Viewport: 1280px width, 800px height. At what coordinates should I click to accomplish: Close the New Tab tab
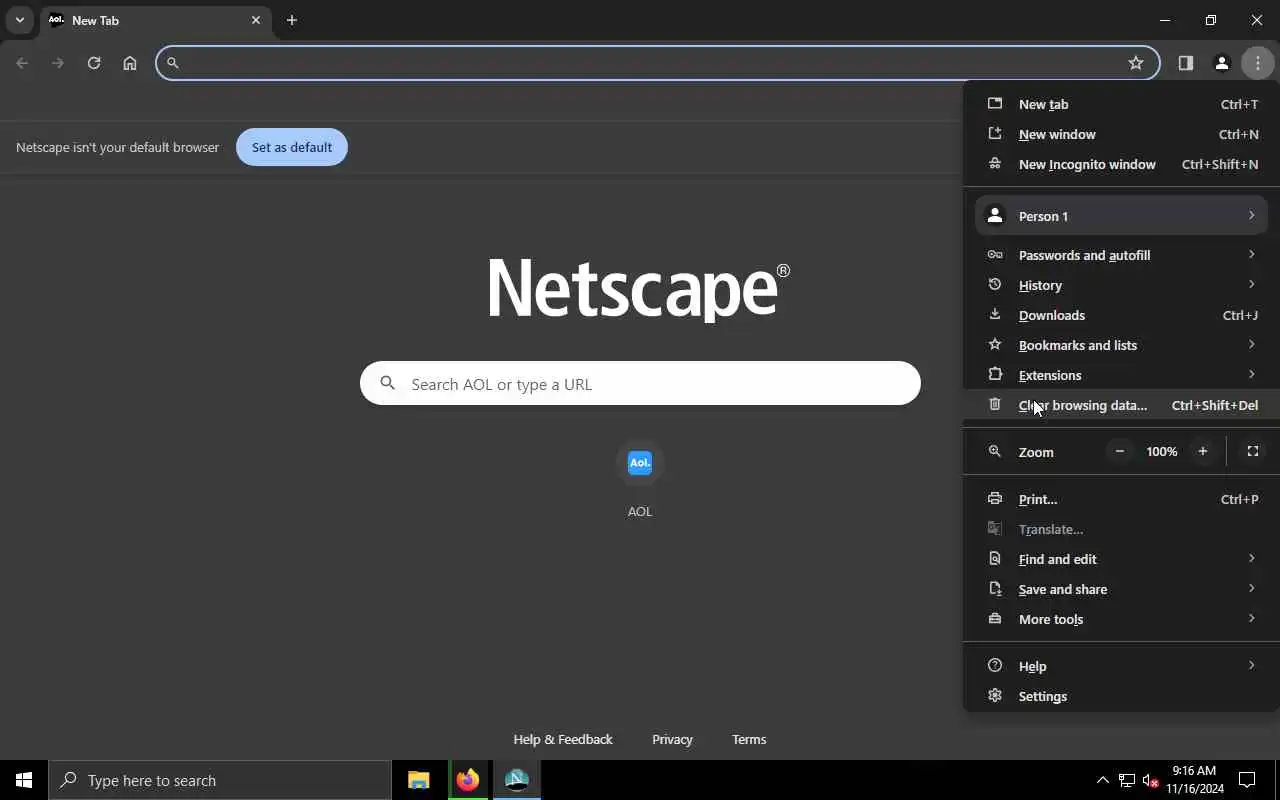point(256,20)
